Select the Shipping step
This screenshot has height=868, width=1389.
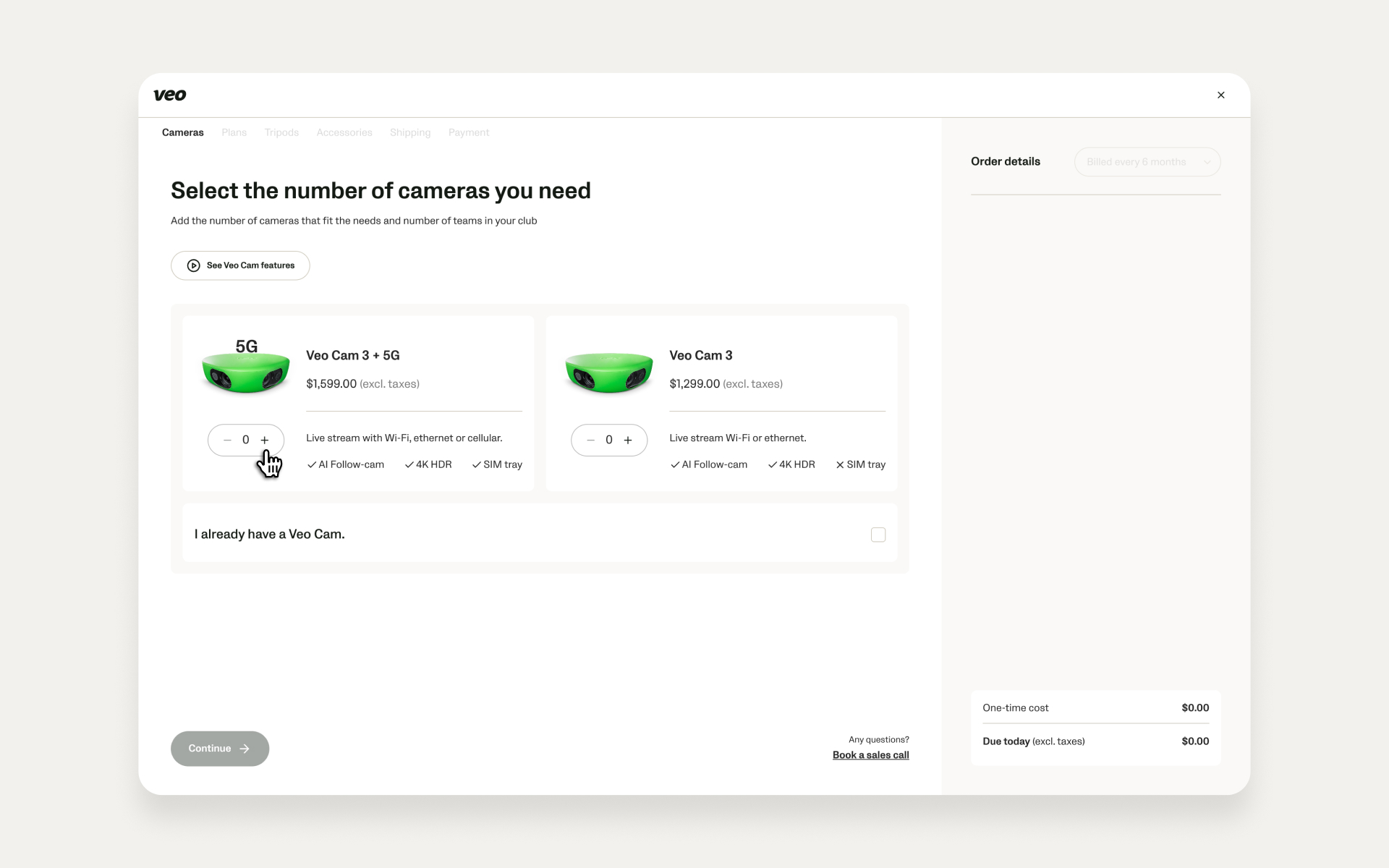point(410,132)
